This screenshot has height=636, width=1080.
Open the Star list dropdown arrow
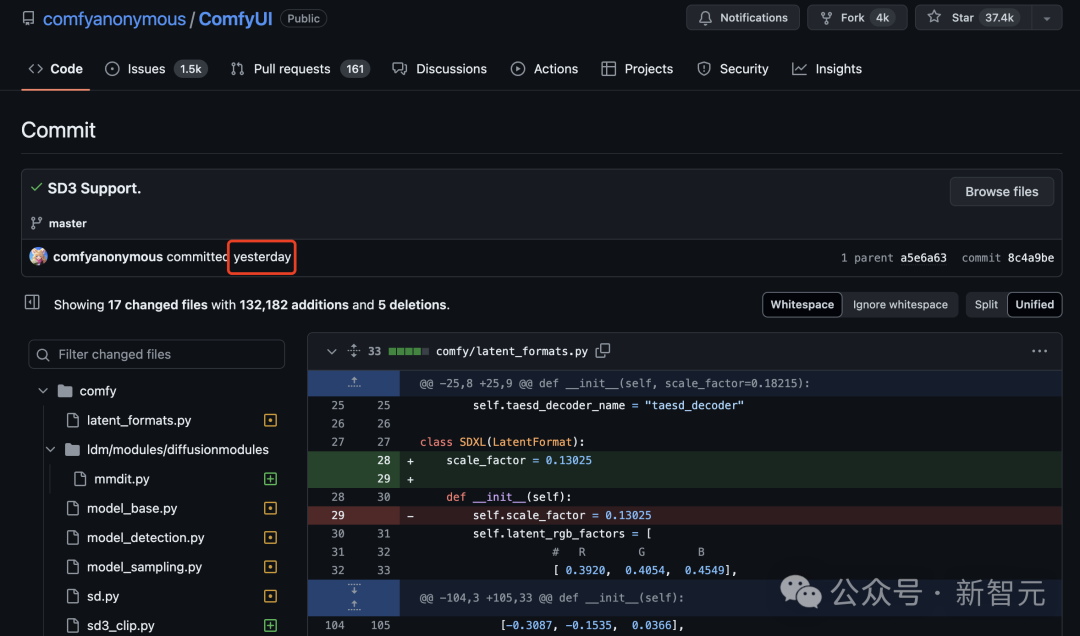1046,18
